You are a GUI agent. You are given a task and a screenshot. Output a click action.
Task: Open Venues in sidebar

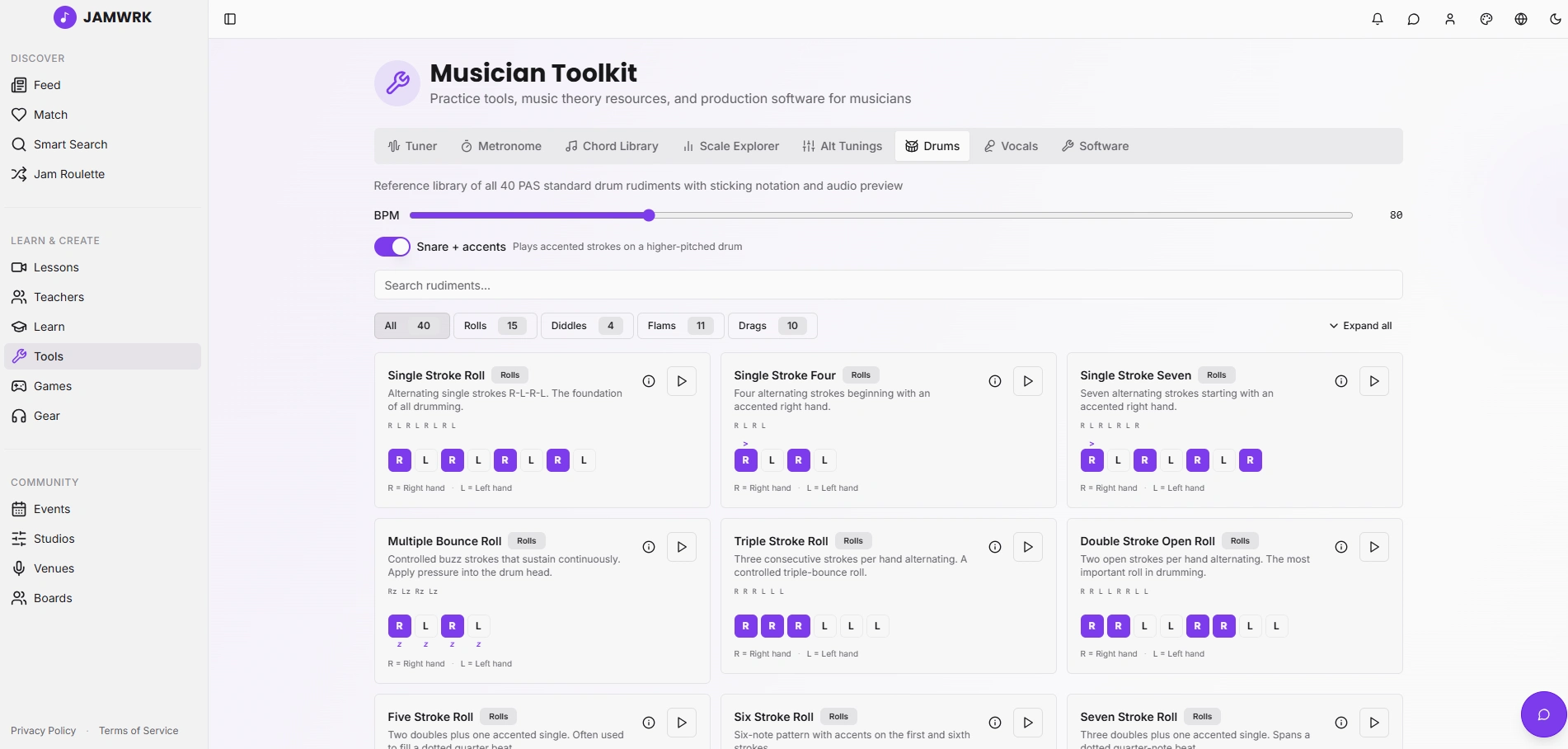tap(103, 568)
